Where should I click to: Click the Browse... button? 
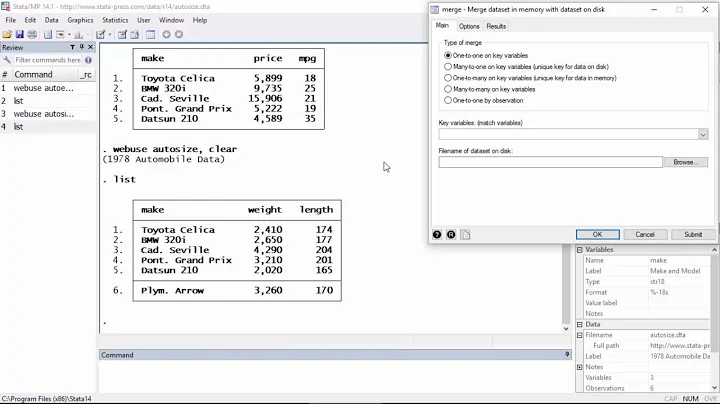pyautogui.click(x=685, y=162)
